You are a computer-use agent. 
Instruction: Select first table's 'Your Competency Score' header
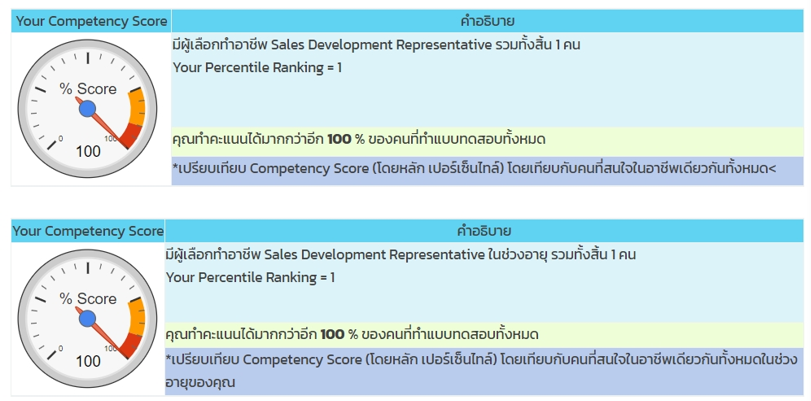point(91,21)
